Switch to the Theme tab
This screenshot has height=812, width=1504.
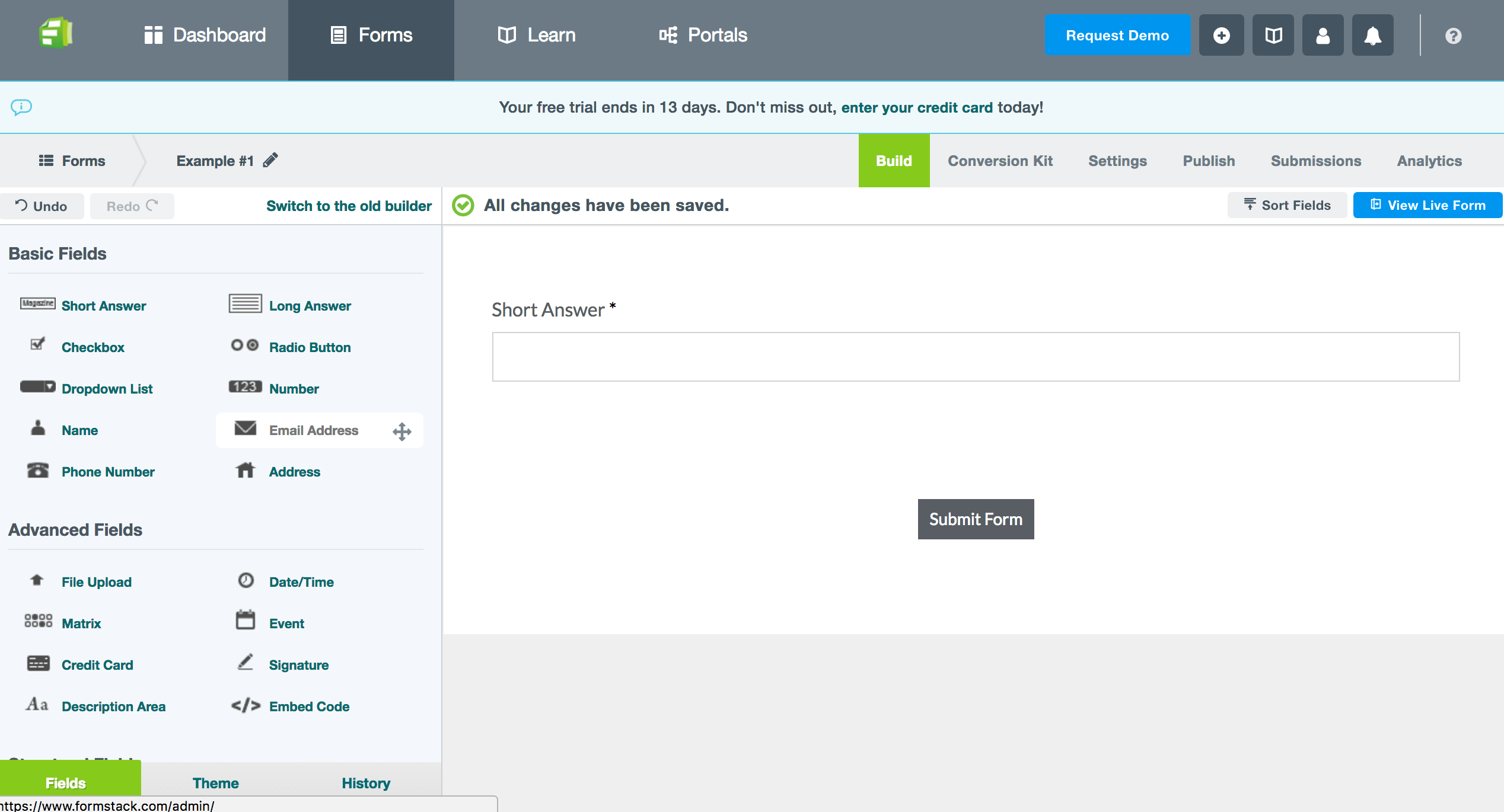[215, 783]
